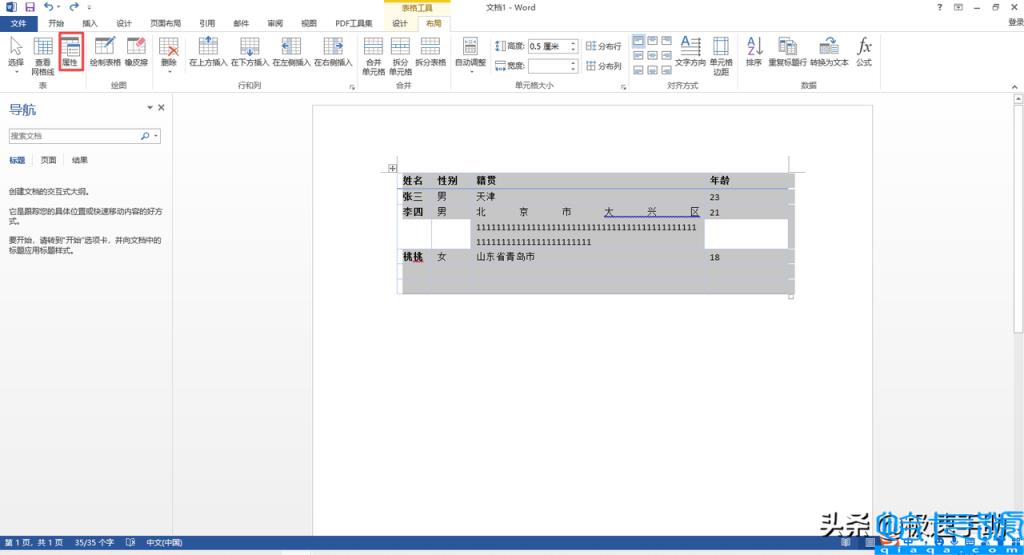Screen dimensions: 1024x555
Task: Open the 公式 formula tool
Action: pyautogui.click(x=863, y=50)
